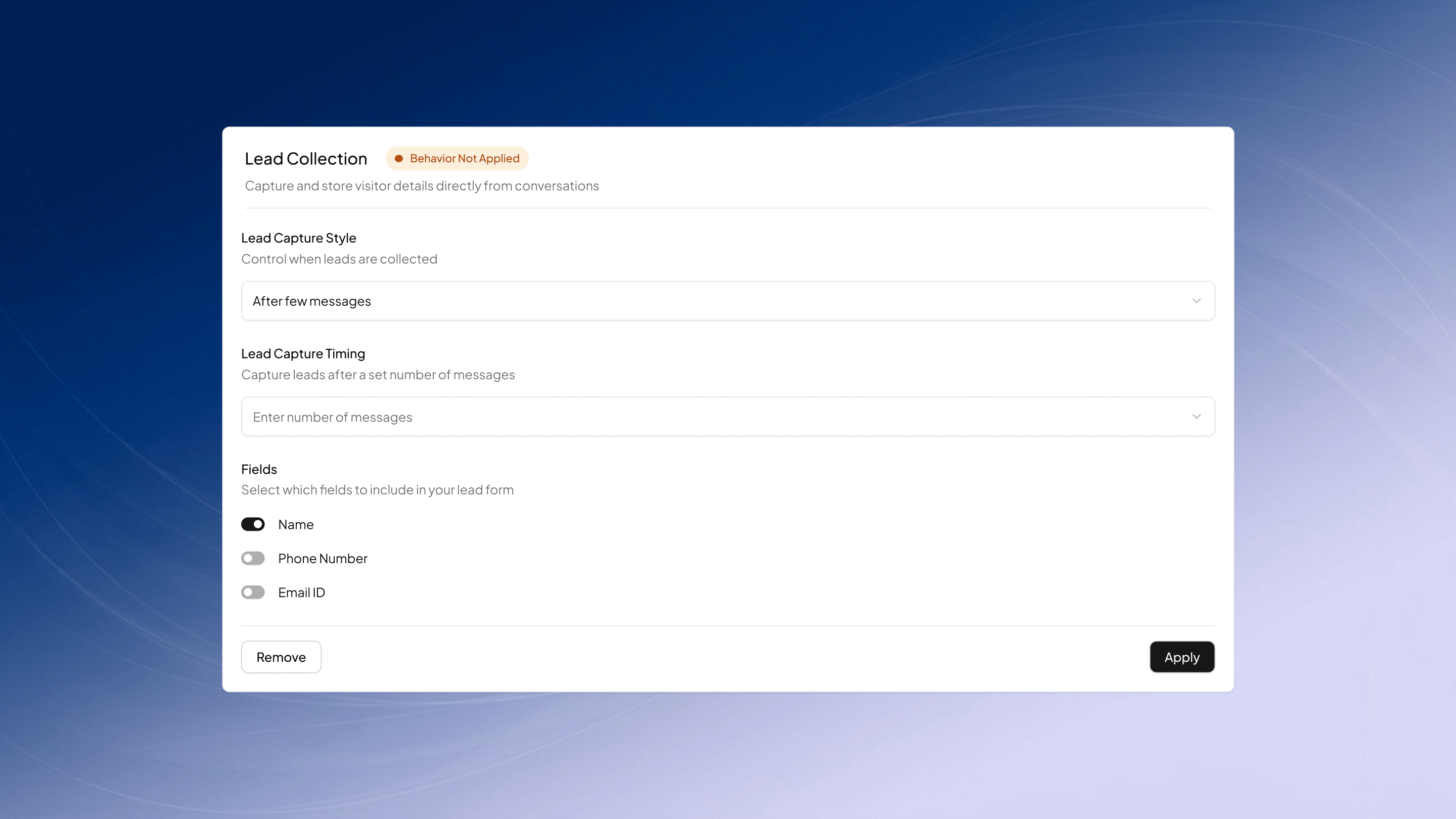Viewport: 1456px width, 819px height.
Task: Click text "Select which fields to include in your lead form"
Action: tap(378, 490)
